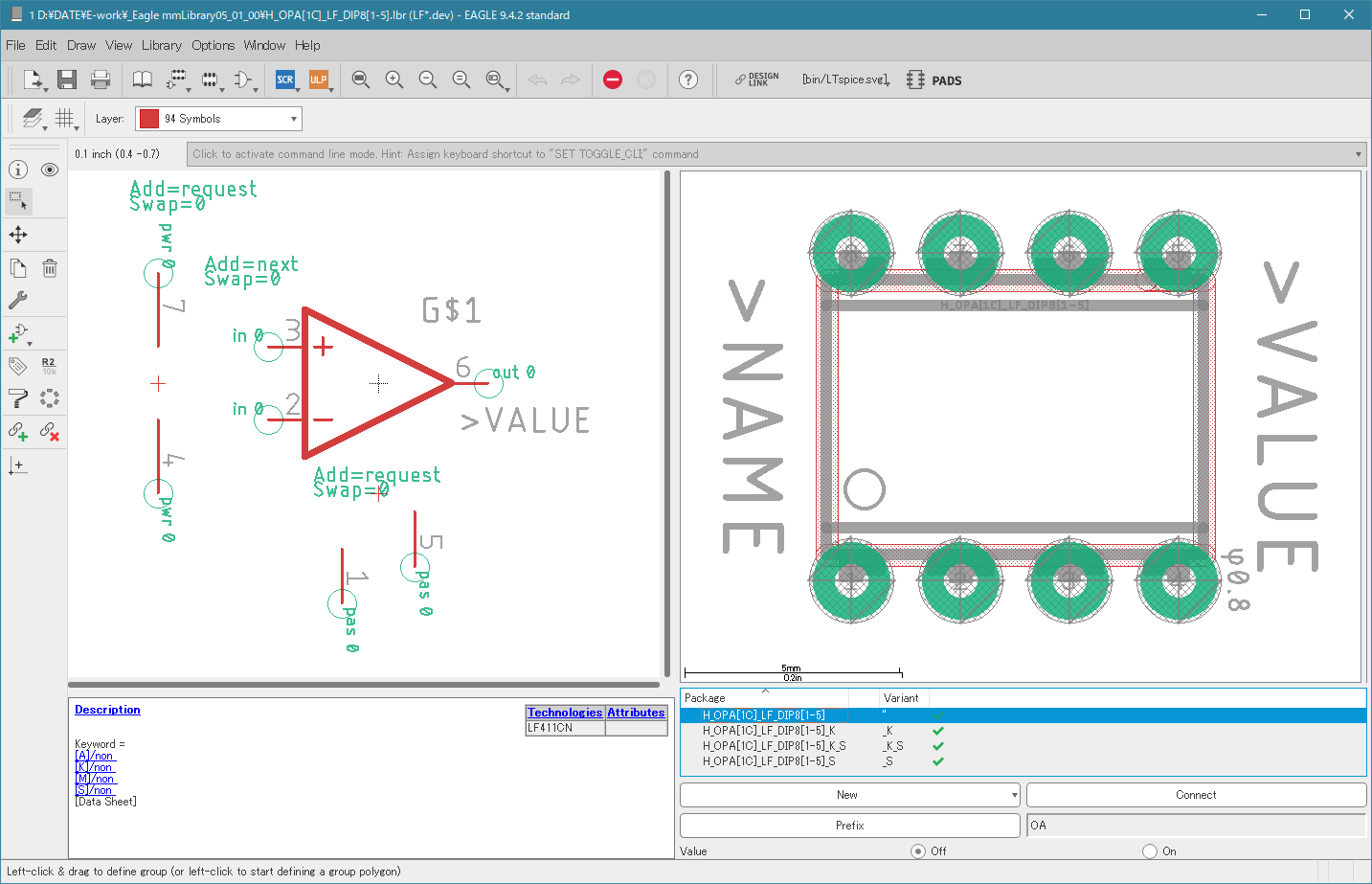Expand the command line history dropdown arrow
The width and height of the screenshot is (1372, 884).
[1358, 154]
